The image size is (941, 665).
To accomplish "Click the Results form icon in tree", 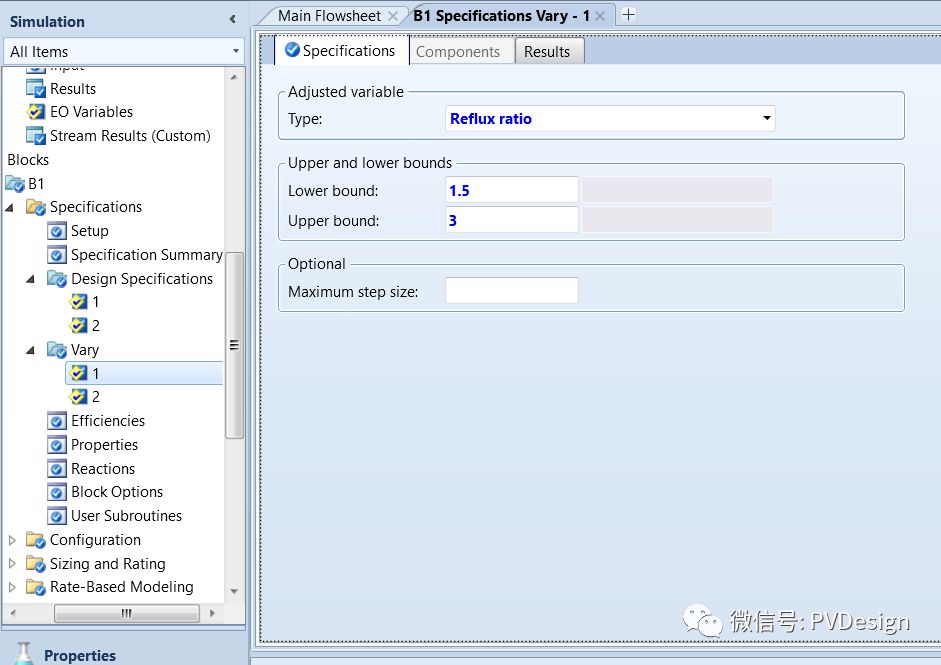I will click(35, 89).
